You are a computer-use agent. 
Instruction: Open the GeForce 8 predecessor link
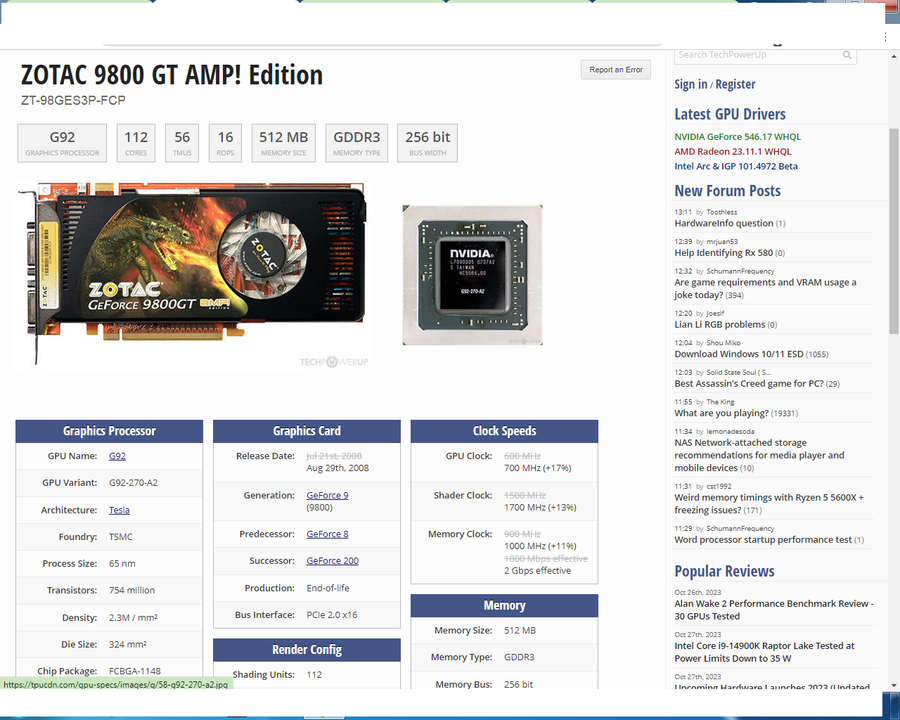[x=327, y=534]
